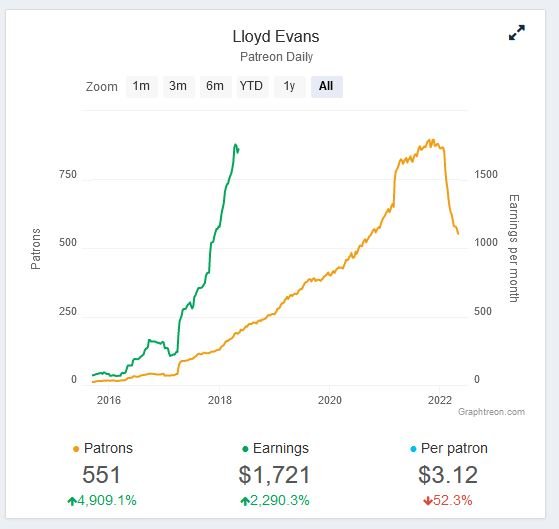Click the Lloyd Evans chart title

[x=276, y=36]
